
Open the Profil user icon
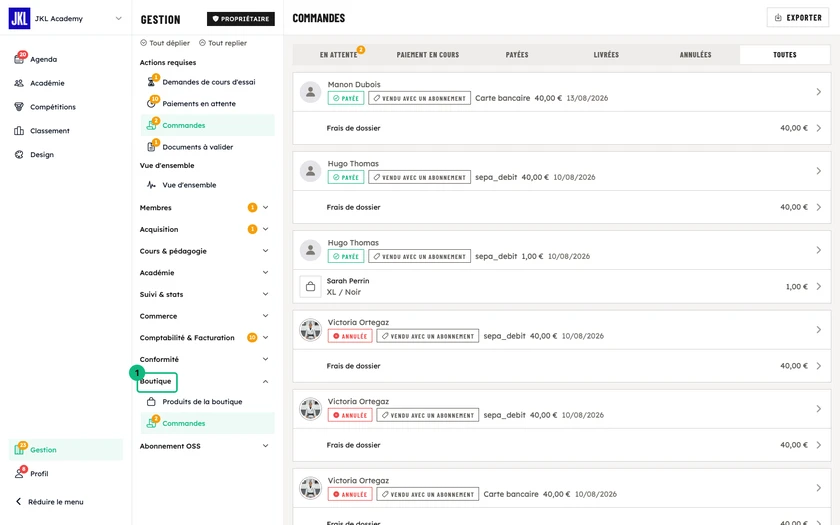(x=20, y=473)
